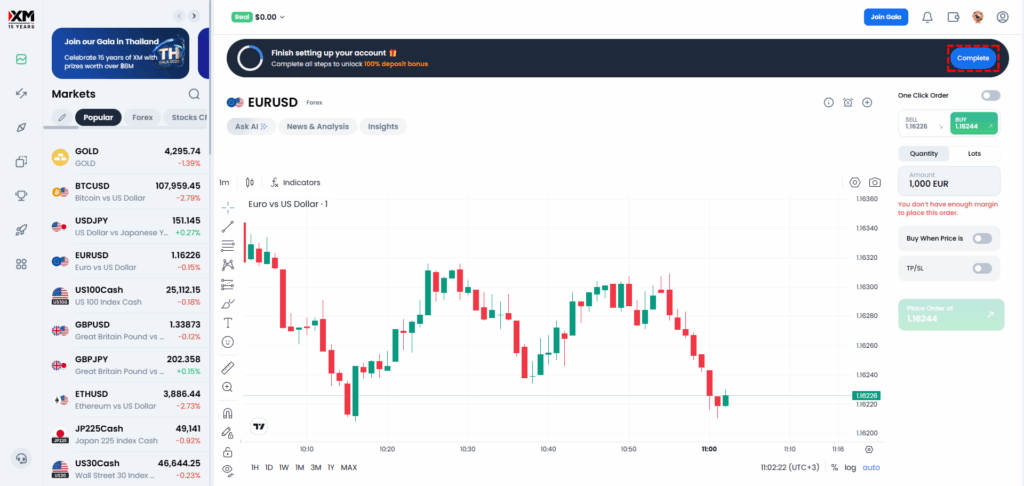Enable One Click Order switch
The width and height of the screenshot is (1024, 486).
pyautogui.click(x=990, y=95)
